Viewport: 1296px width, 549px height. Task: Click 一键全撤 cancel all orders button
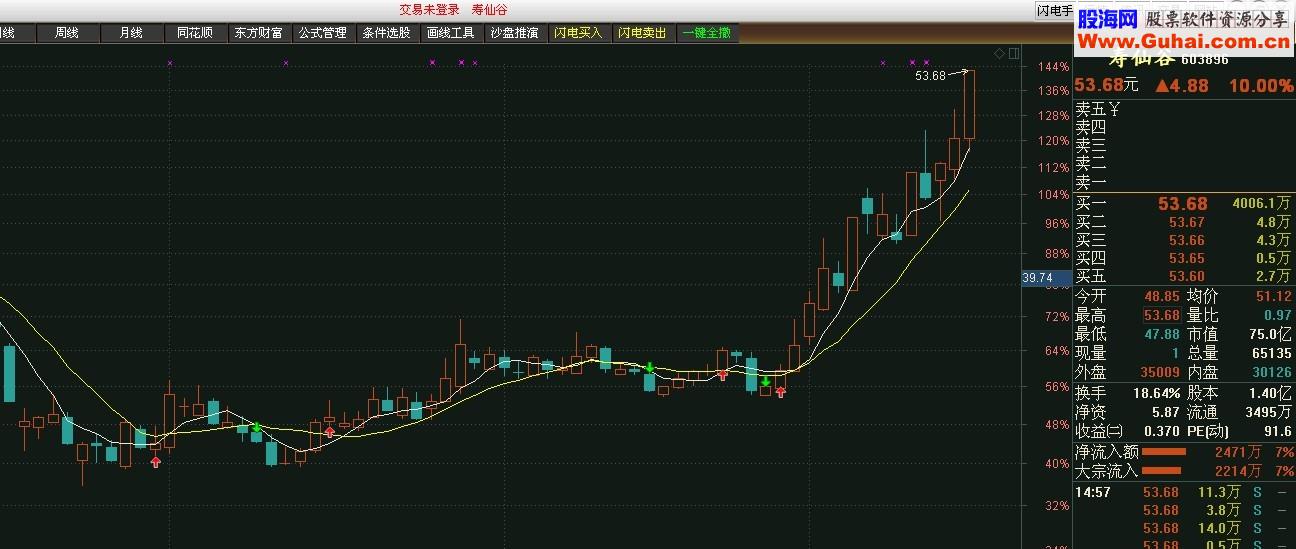click(706, 33)
